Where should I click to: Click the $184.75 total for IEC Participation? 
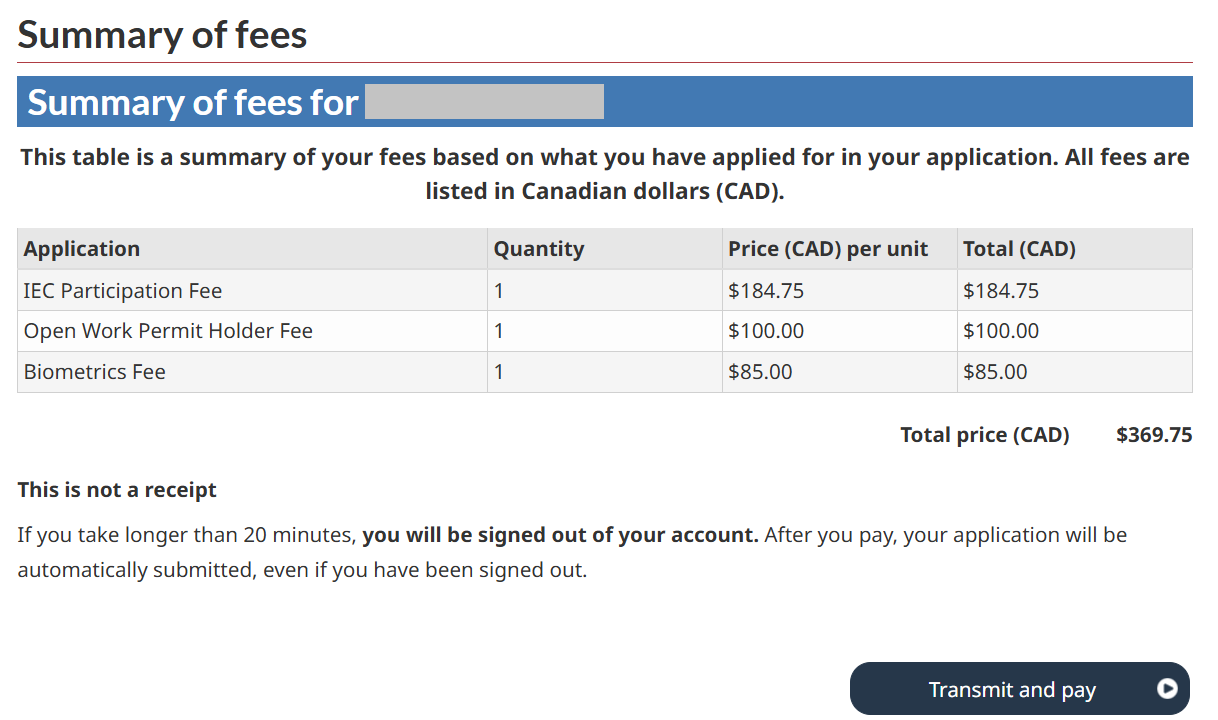click(1000, 291)
